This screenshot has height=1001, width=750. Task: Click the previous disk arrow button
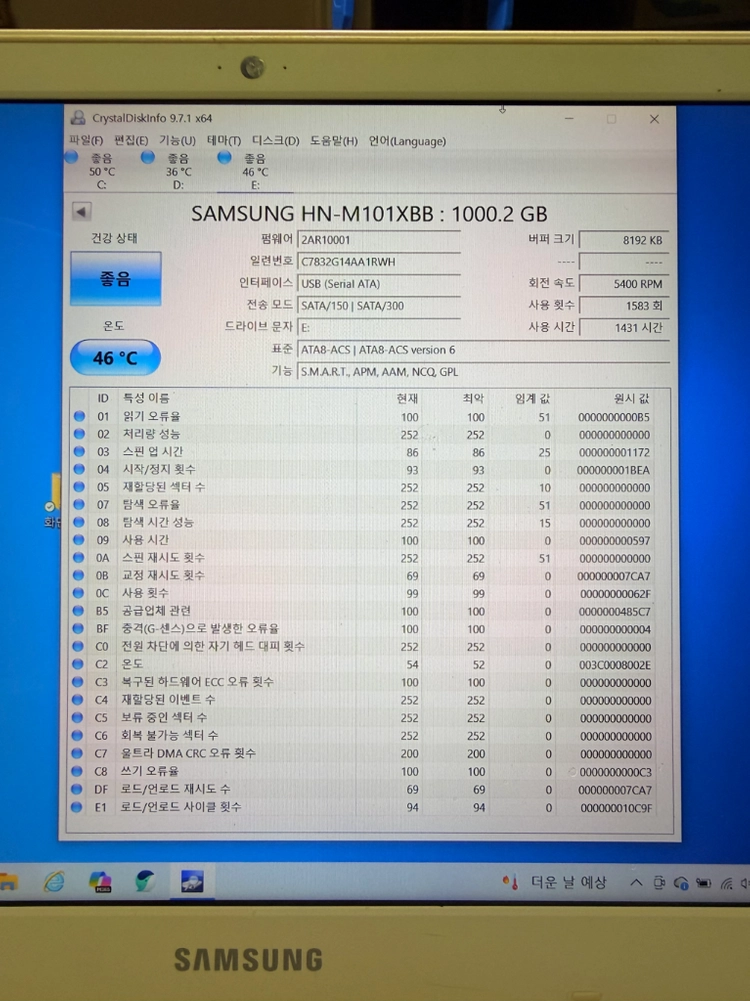pos(82,211)
